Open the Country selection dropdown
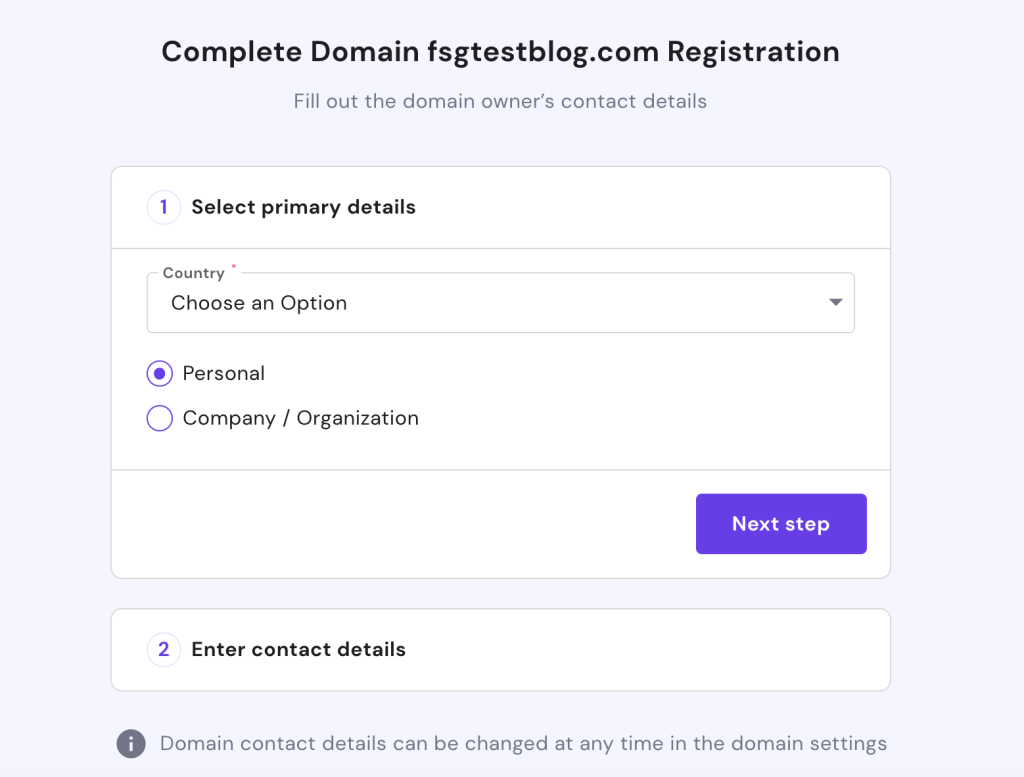 coord(501,303)
